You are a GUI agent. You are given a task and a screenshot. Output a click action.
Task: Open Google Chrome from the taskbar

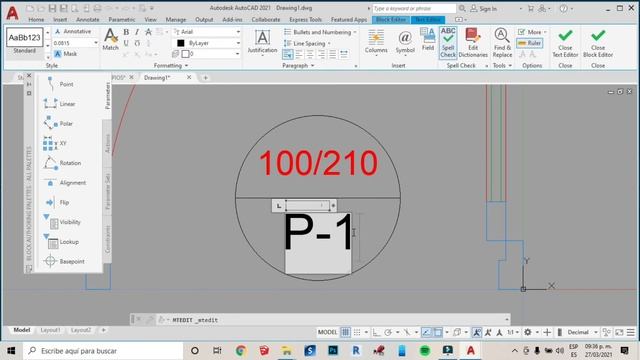point(241,350)
